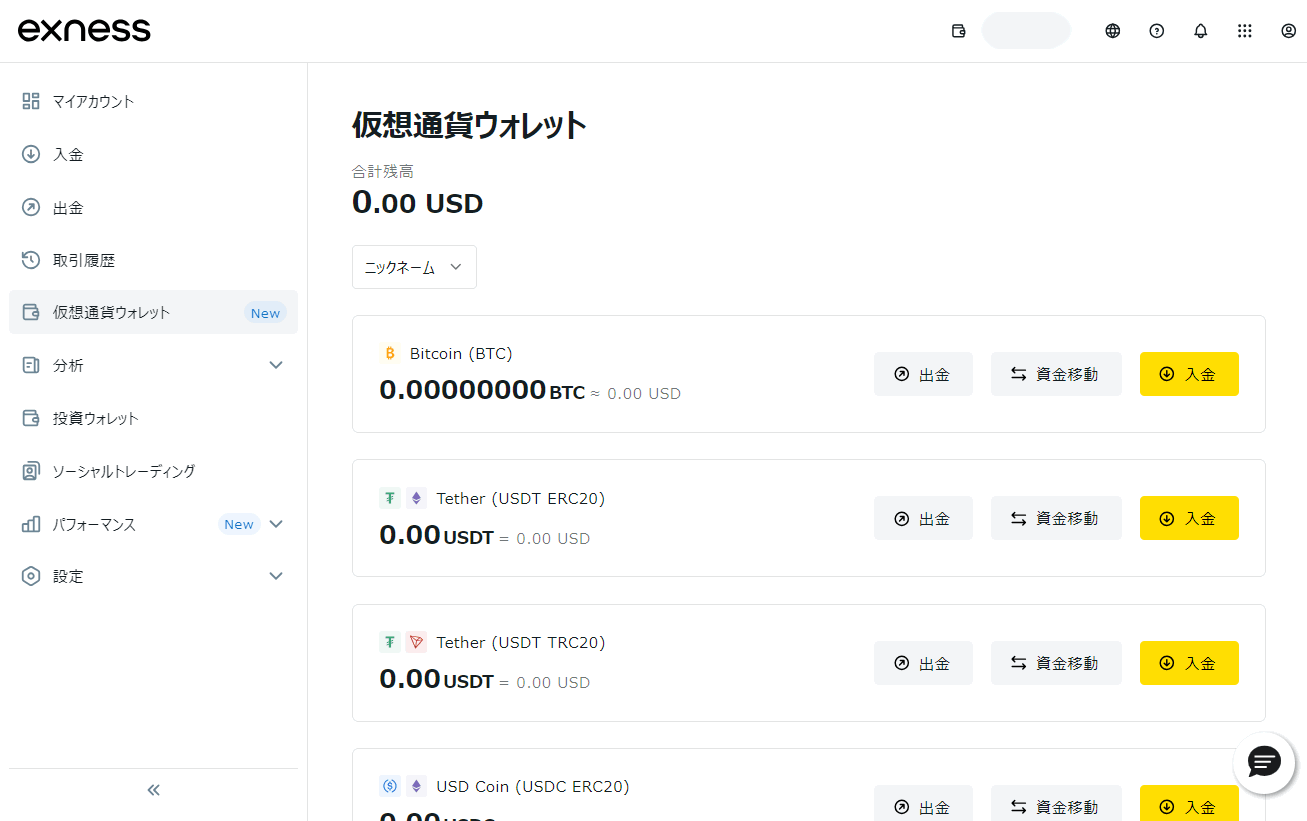Screen dimensions: 1307x821
Task: Open the live chat bubble
Action: point(1264,762)
